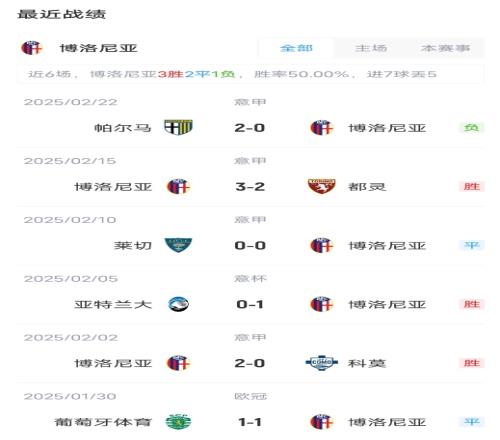Open the 3-2 score against 都灵
The image size is (500, 440).
coord(250,187)
